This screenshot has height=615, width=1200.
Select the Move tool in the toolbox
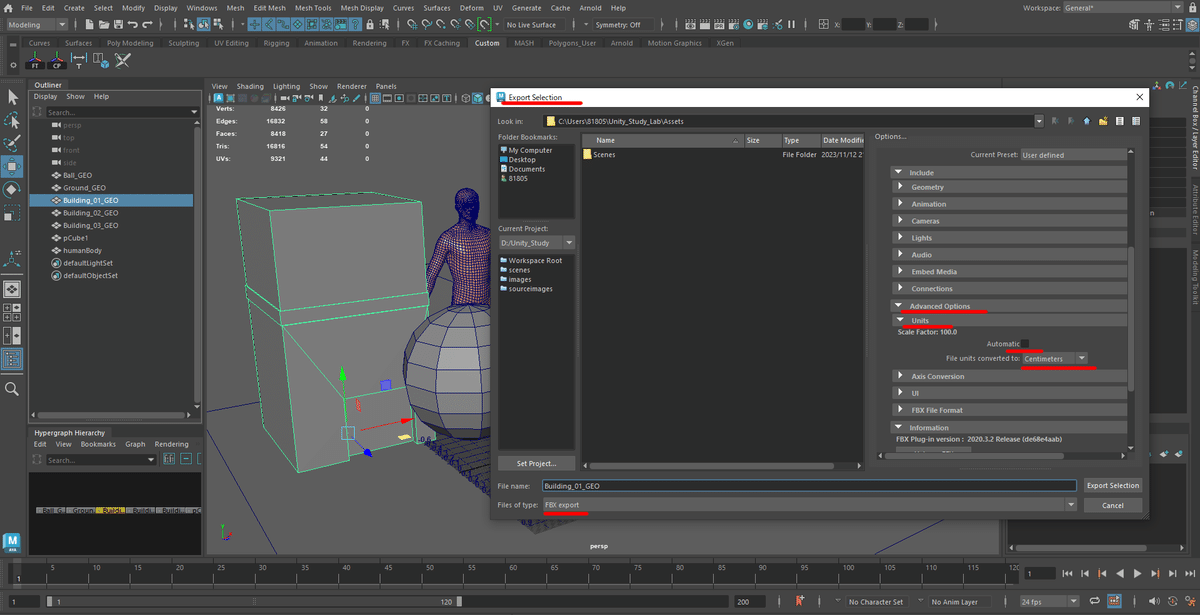coord(12,166)
